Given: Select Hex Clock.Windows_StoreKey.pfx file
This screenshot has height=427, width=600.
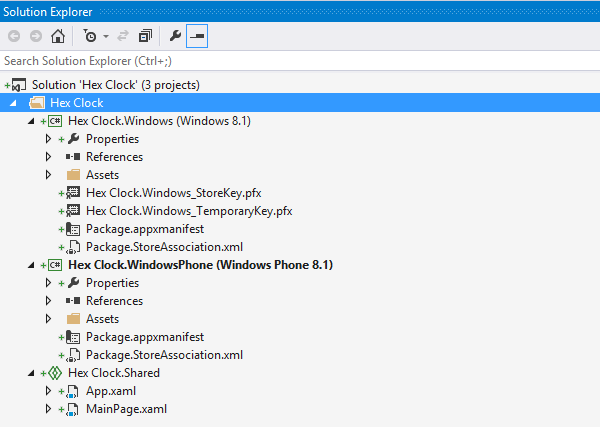Looking at the screenshot, I should (174, 193).
